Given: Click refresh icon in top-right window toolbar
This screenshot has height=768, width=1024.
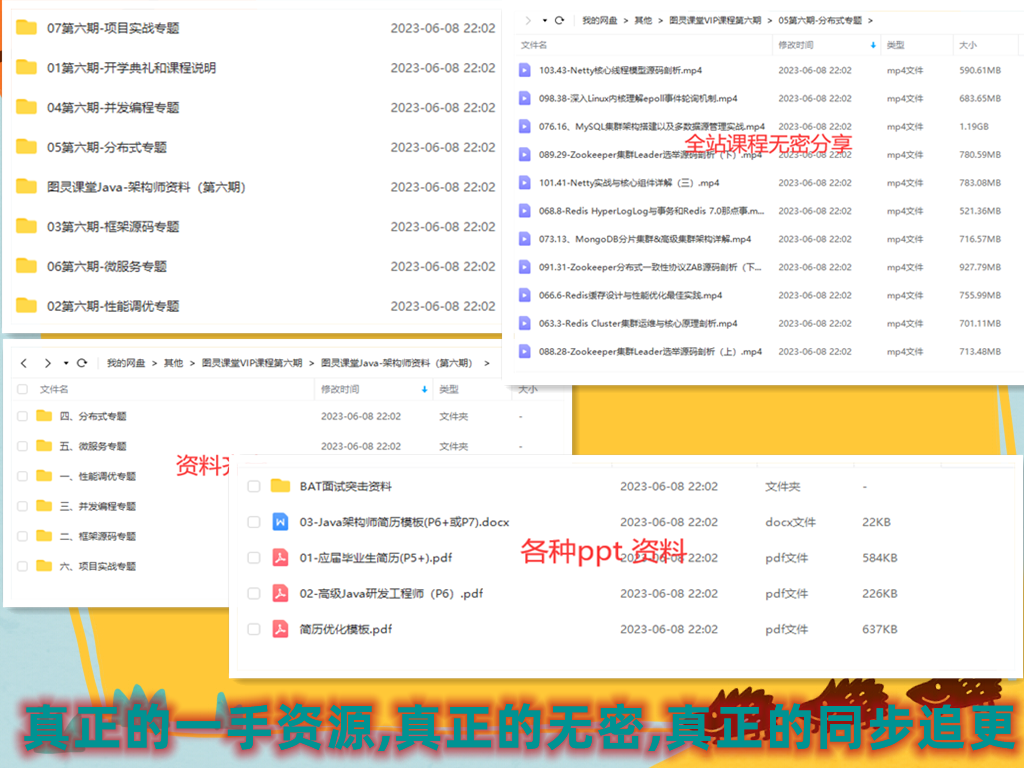Looking at the screenshot, I should point(559,20).
